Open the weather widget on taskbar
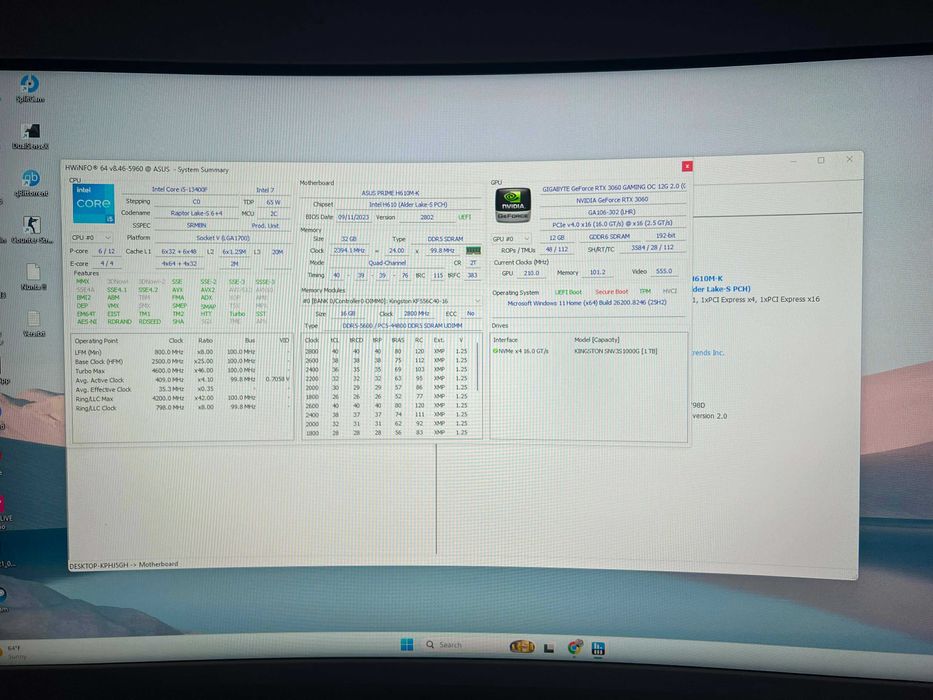 tap(15, 652)
